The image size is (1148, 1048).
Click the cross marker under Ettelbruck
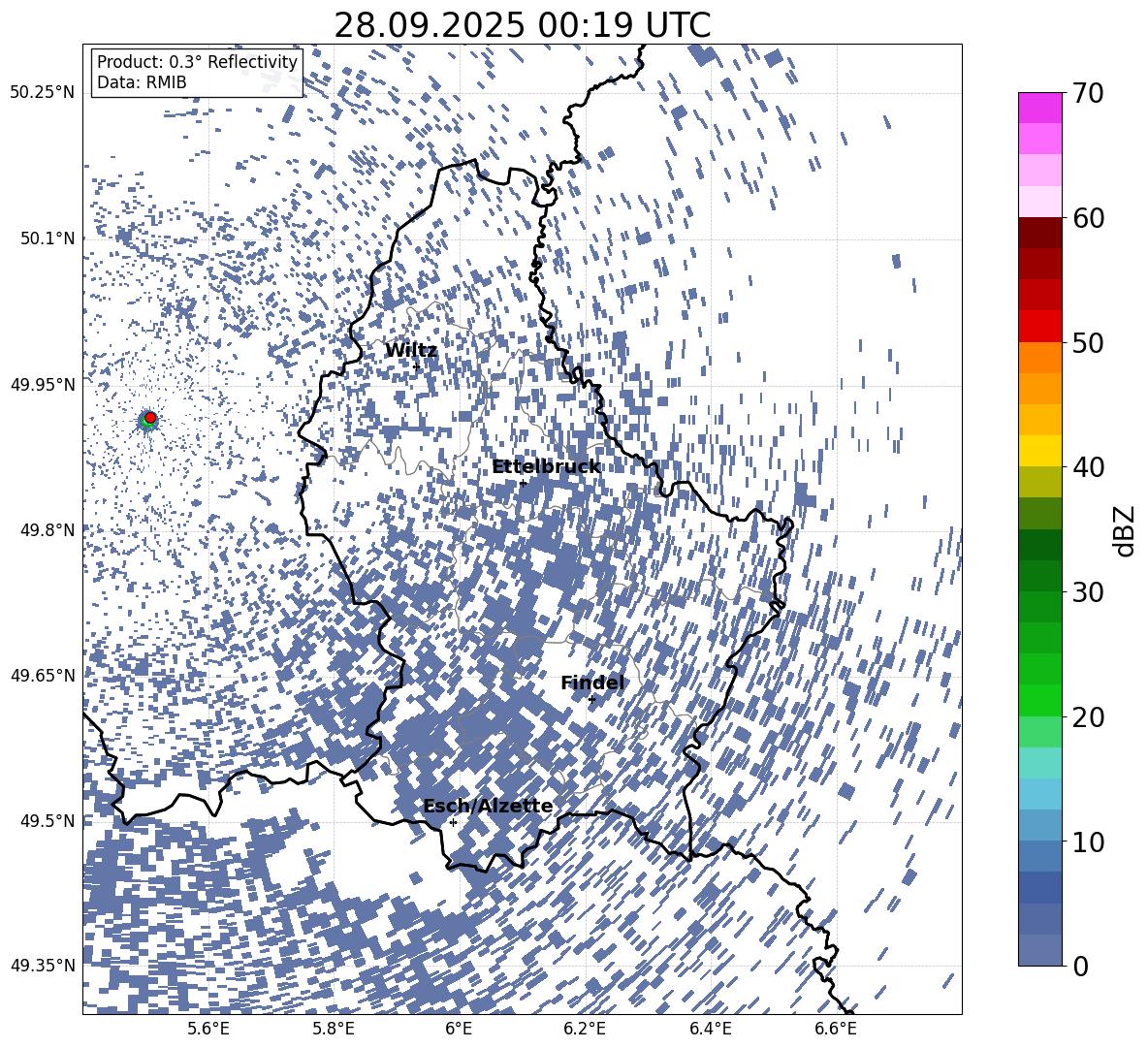click(523, 483)
